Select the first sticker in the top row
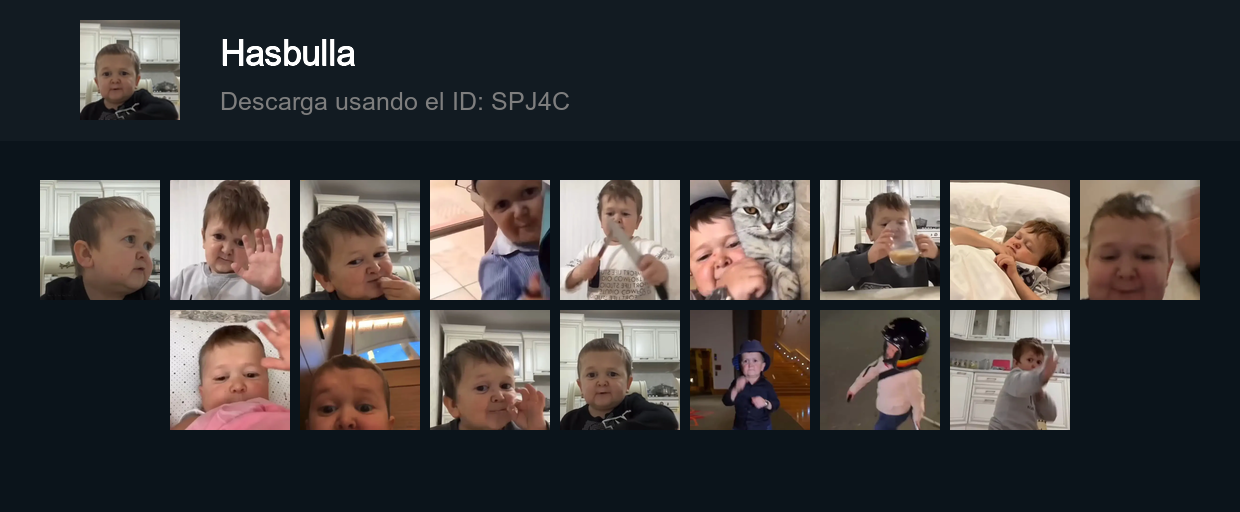This screenshot has height=512, width=1240. pyautogui.click(x=100, y=240)
